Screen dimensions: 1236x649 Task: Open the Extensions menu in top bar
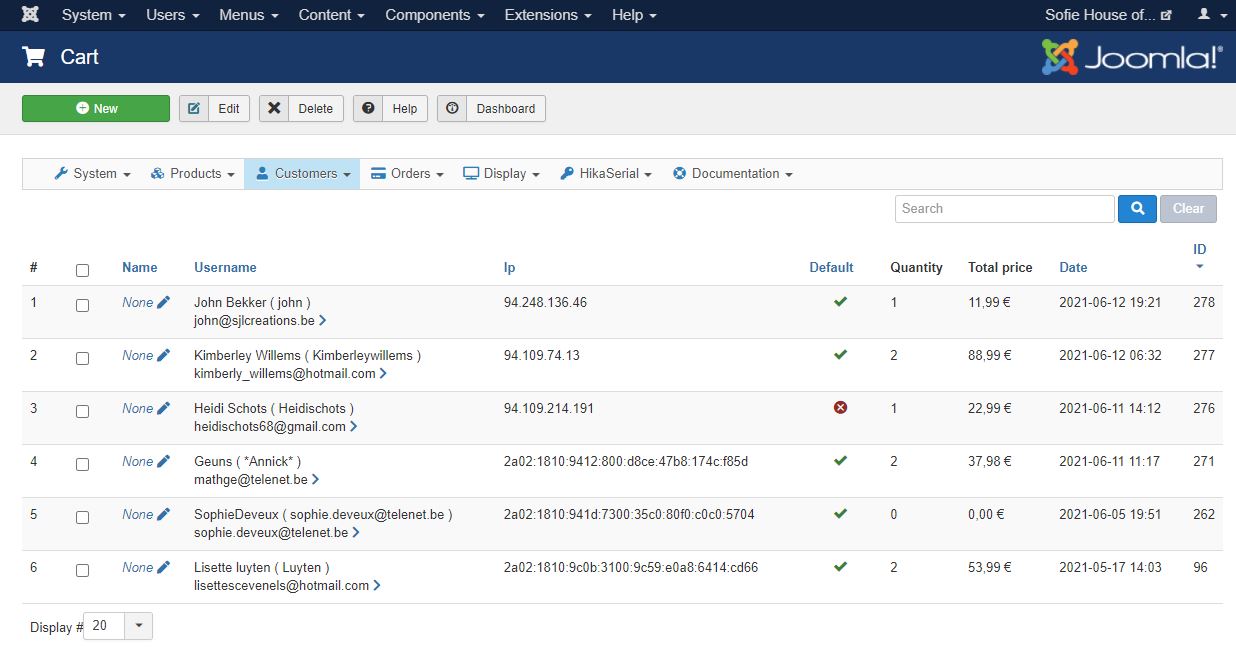pyautogui.click(x=547, y=15)
